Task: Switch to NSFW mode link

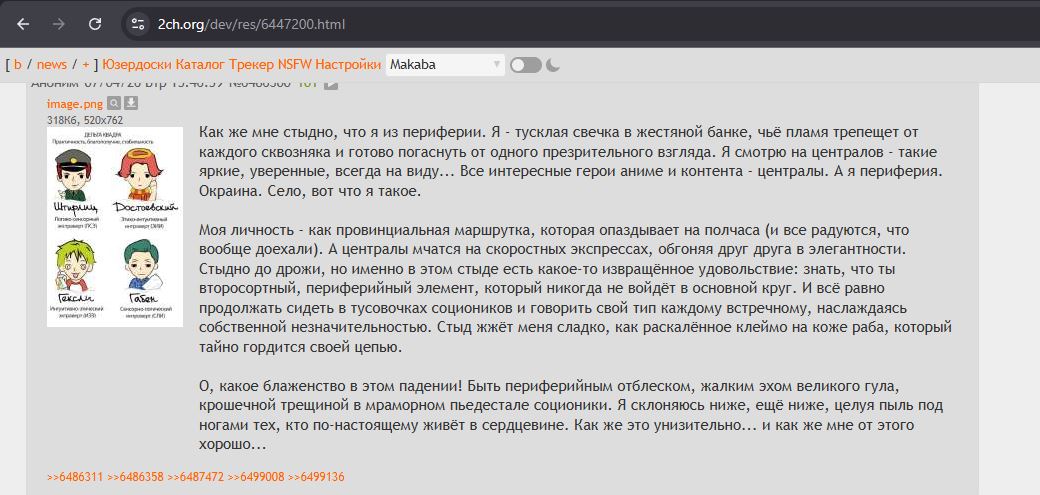Action: (294, 64)
